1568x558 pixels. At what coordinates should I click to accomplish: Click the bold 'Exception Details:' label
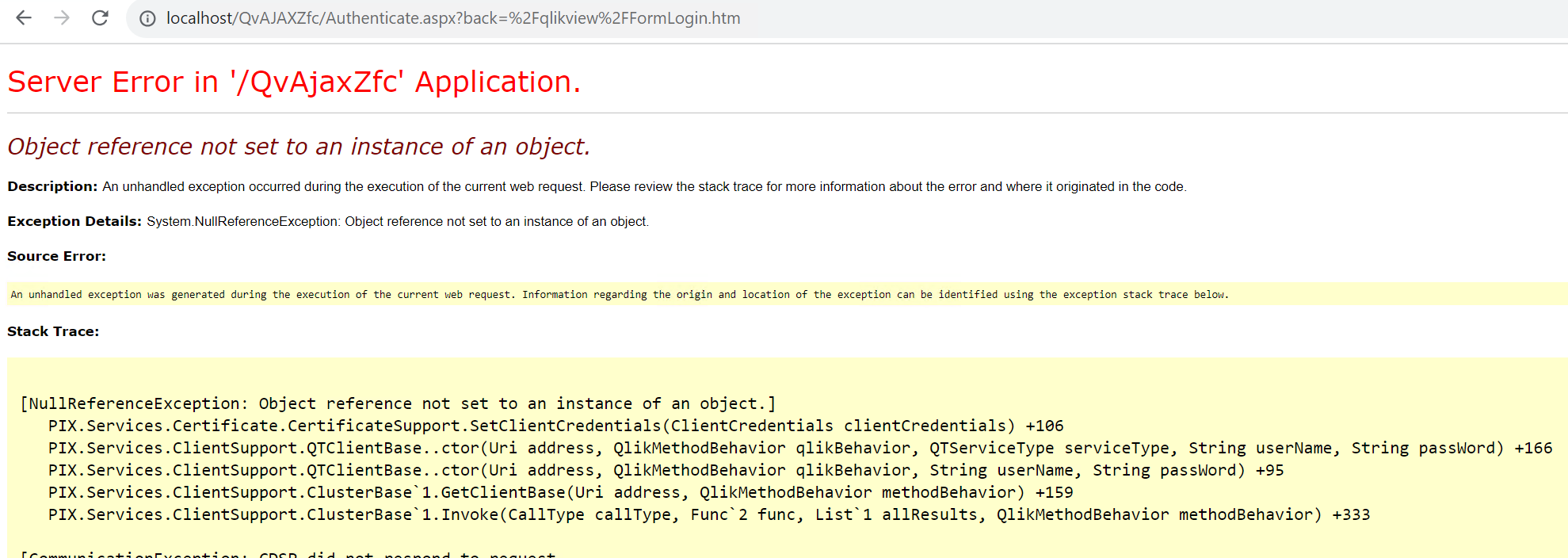pos(74,221)
